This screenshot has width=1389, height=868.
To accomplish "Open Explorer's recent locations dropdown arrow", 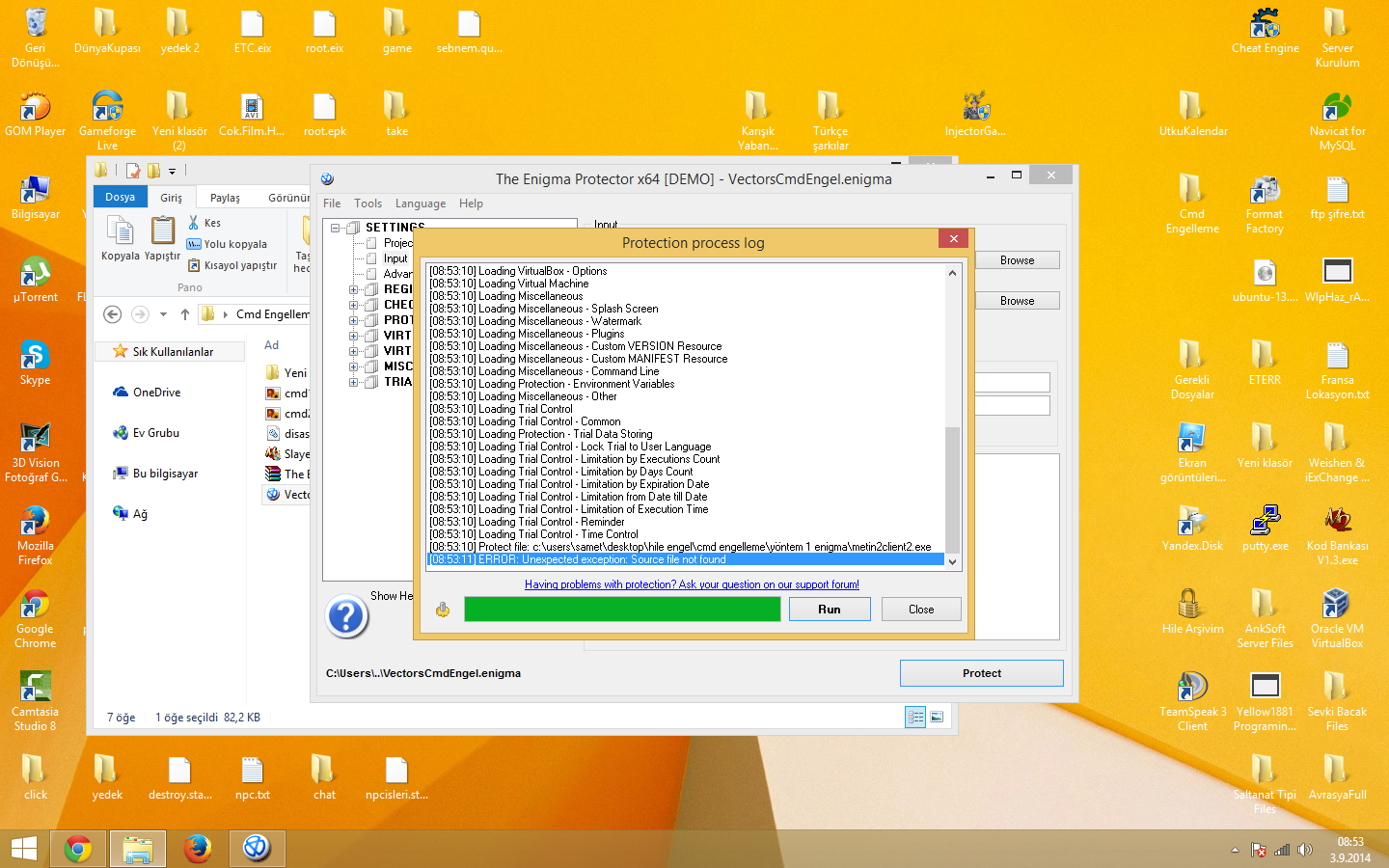I will tap(163, 314).
